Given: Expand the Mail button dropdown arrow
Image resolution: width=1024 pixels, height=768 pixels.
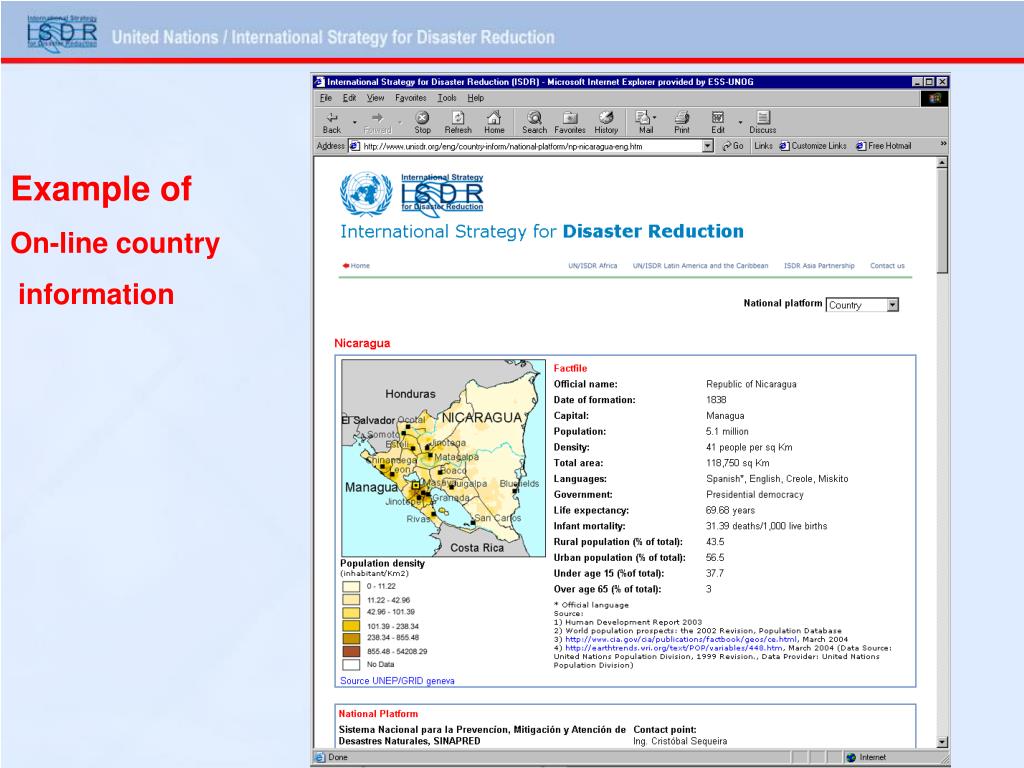Looking at the screenshot, I should pos(655,118).
